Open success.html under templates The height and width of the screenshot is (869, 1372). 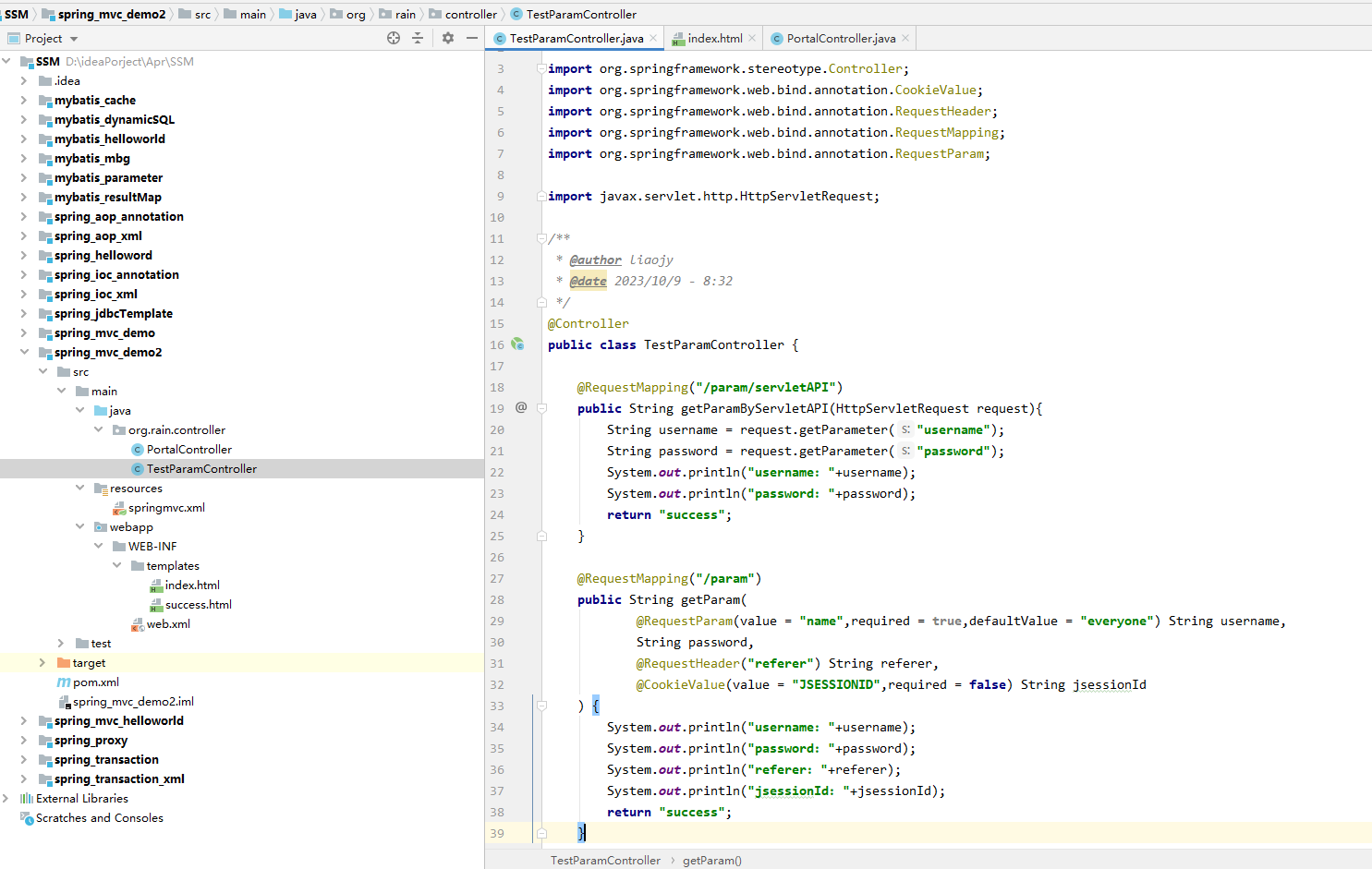[x=198, y=605]
